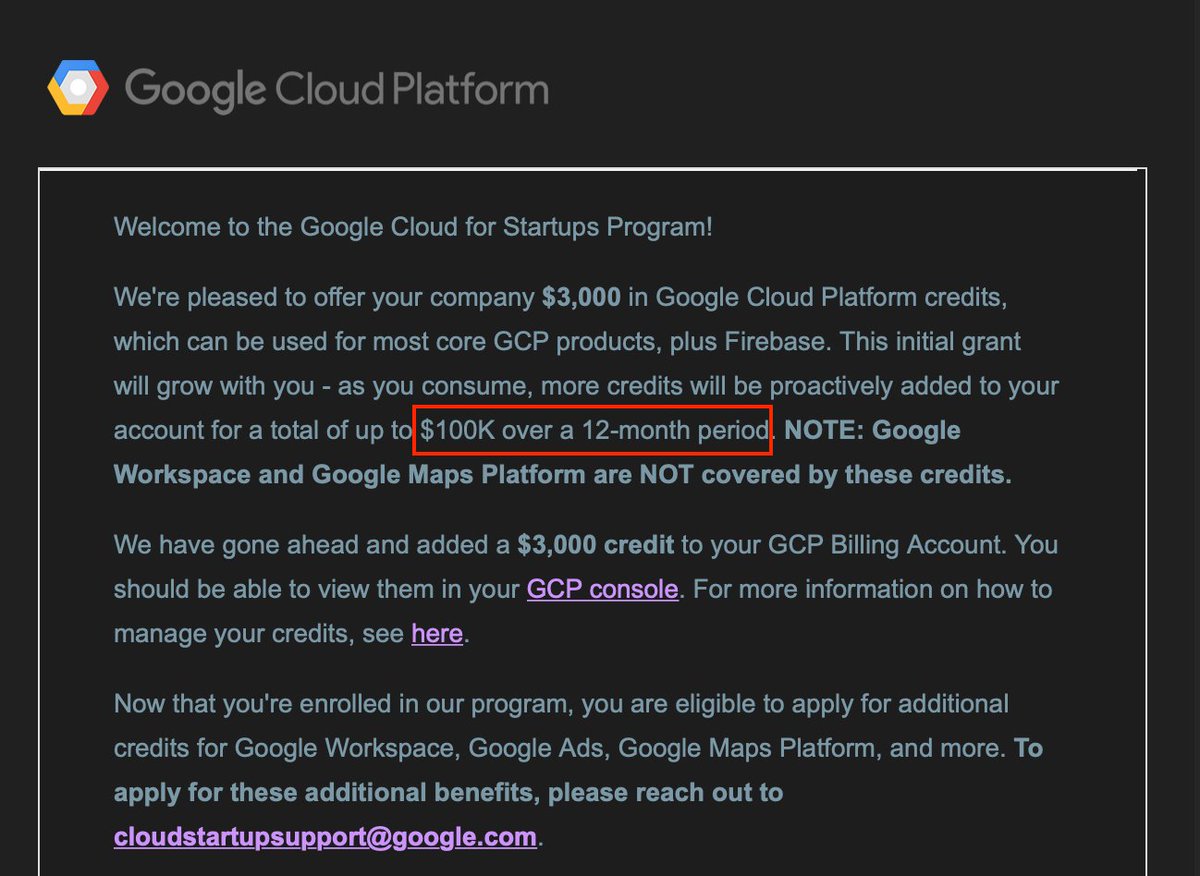Click 'which can be used for most core GCP products' line

pos(567,342)
